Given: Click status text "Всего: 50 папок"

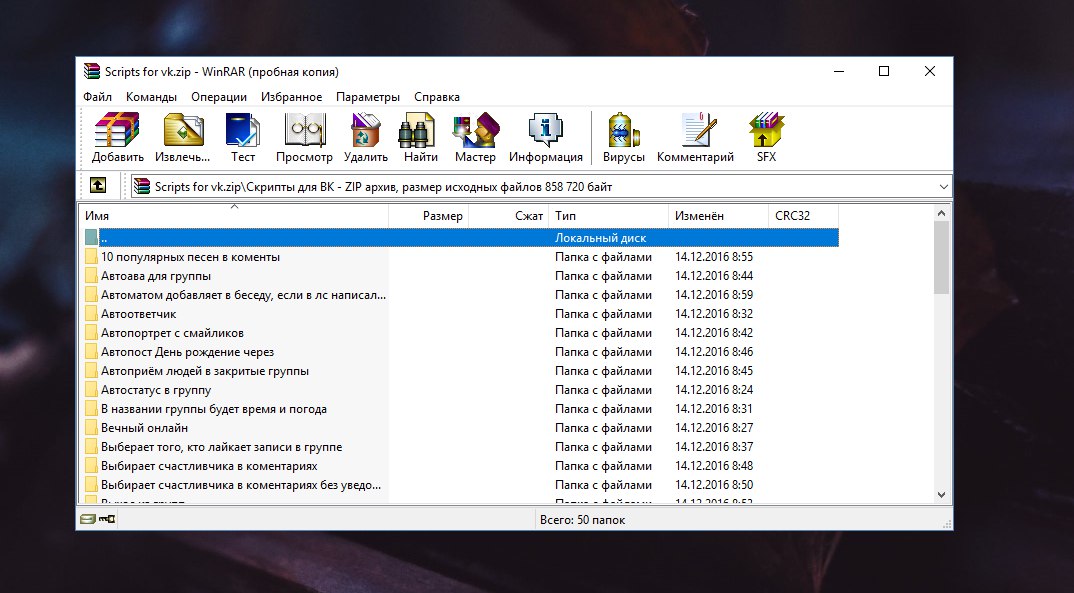Looking at the screenshot, I should (582, 520).
